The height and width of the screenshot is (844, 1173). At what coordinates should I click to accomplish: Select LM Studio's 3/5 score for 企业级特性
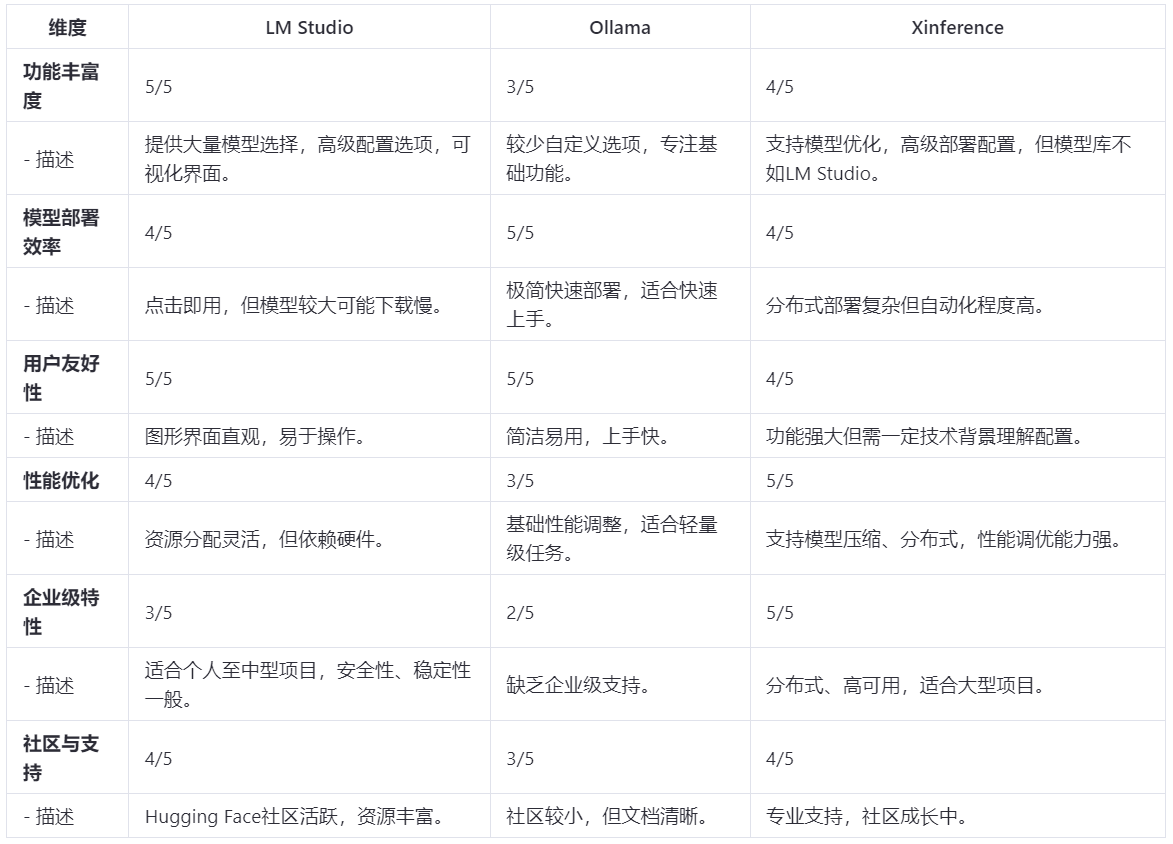tap(159, 613)
